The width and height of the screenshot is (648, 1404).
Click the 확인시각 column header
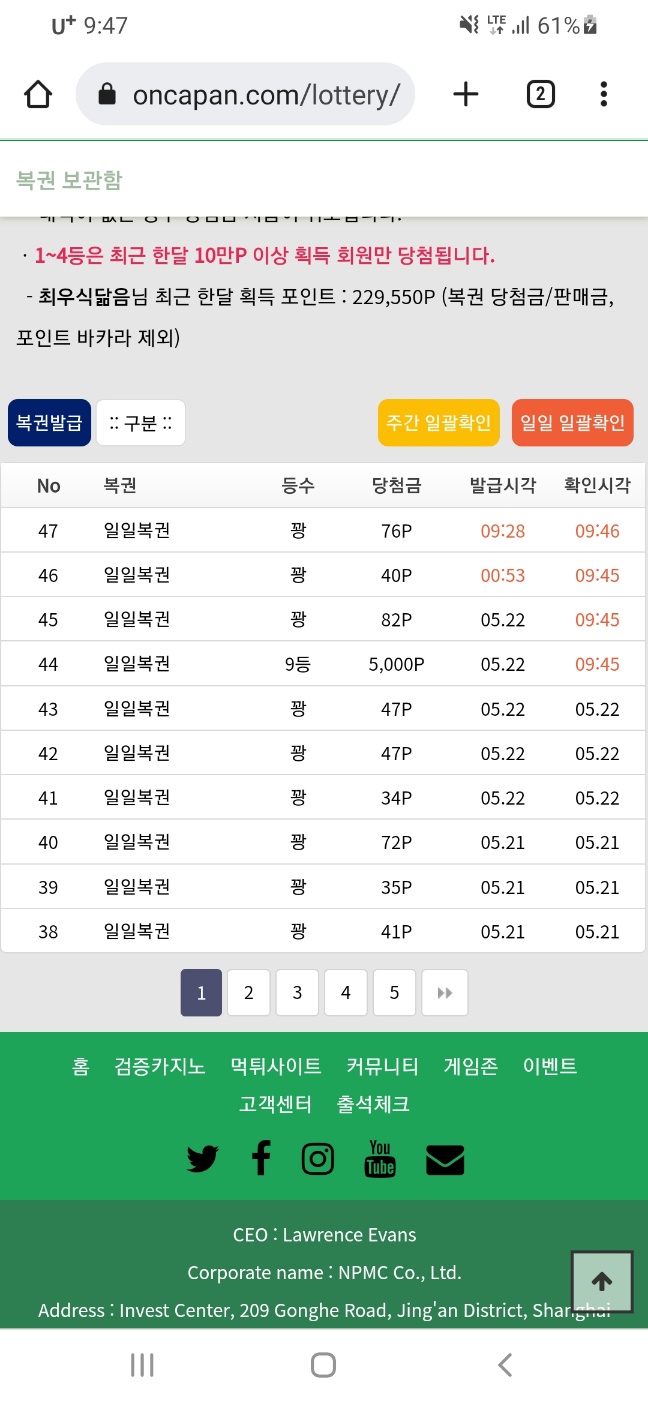598,486
